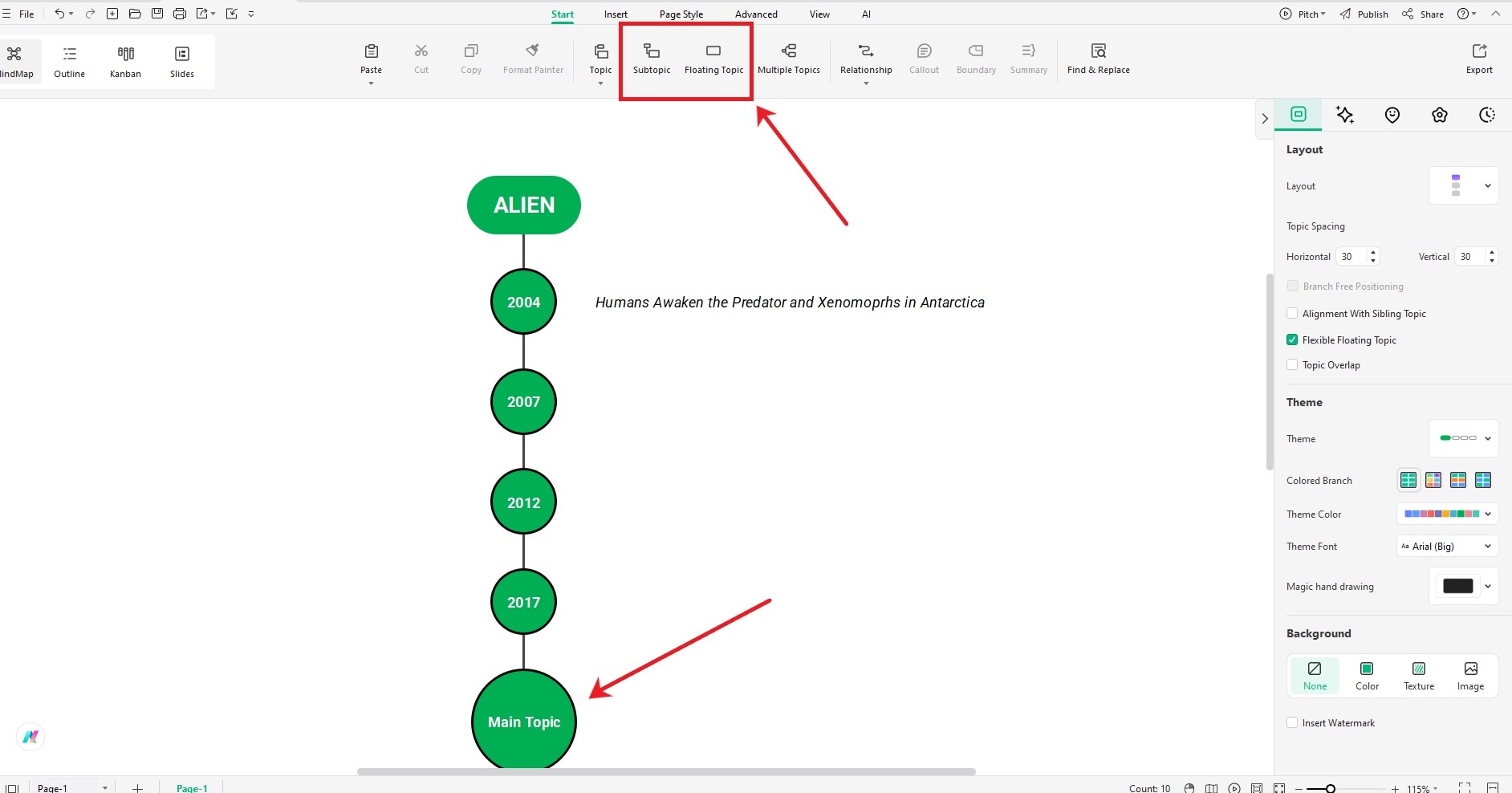Select the ALIEN root topic
The image size is (1512, 793).
click(524, 205)
